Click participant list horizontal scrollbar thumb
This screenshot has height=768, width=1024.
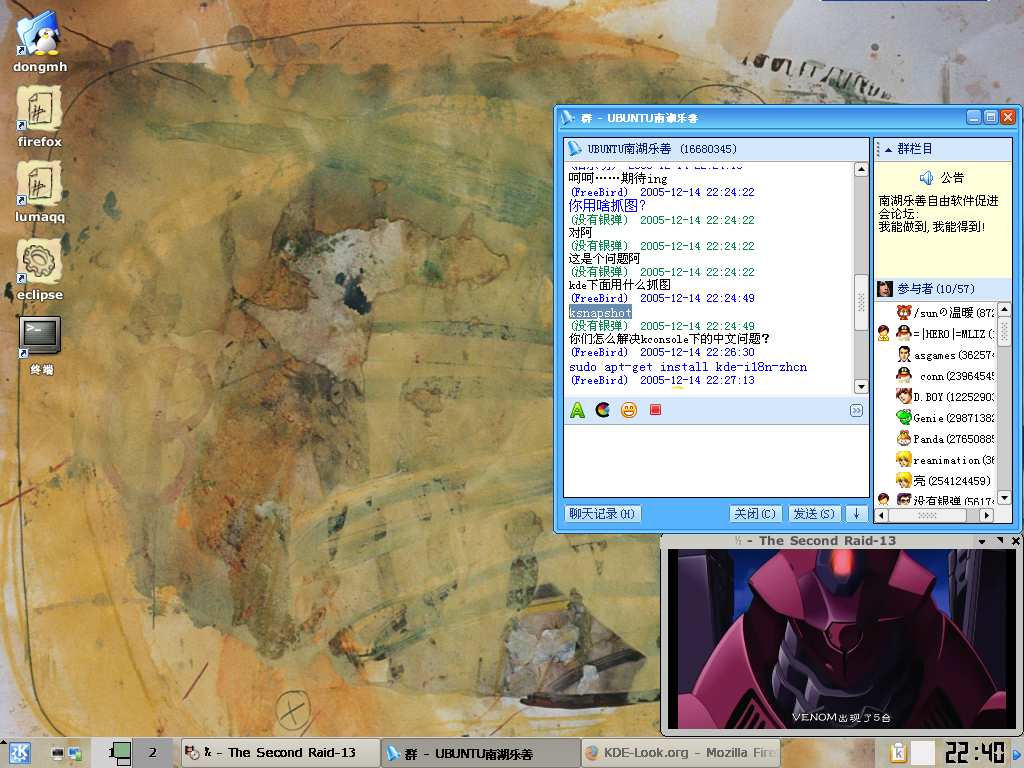[927, 515]
